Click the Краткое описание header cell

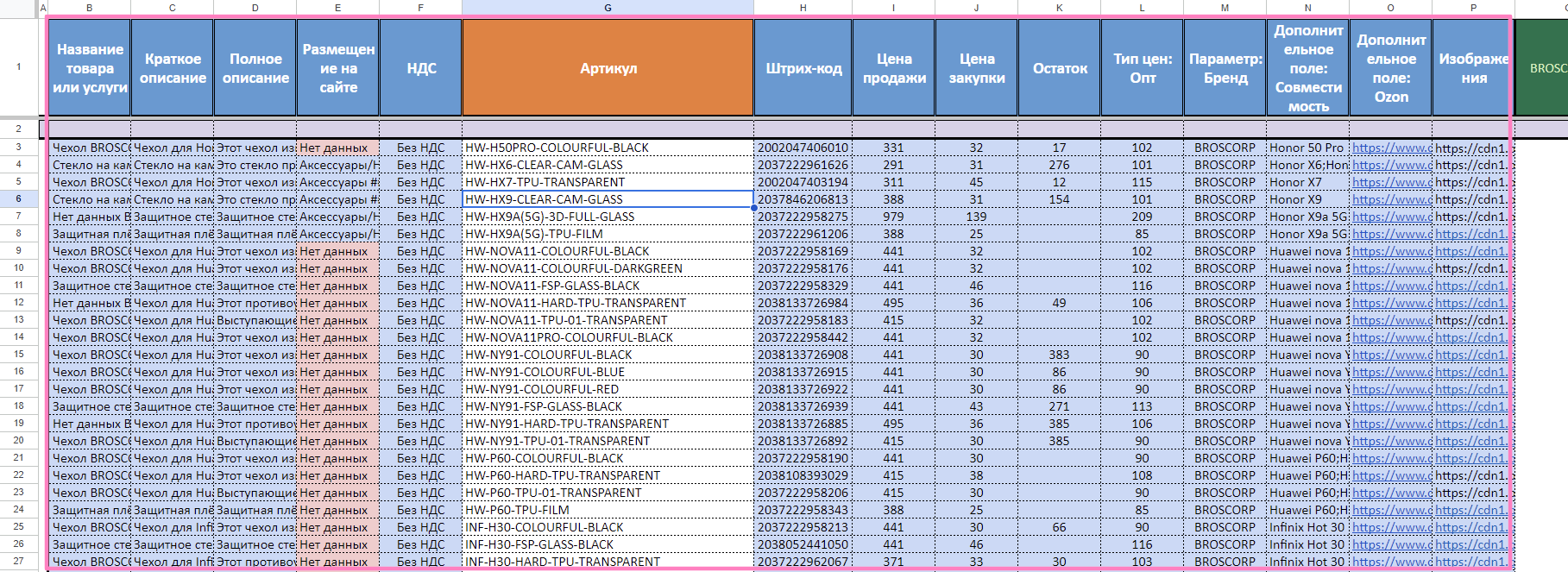point(172,68)
